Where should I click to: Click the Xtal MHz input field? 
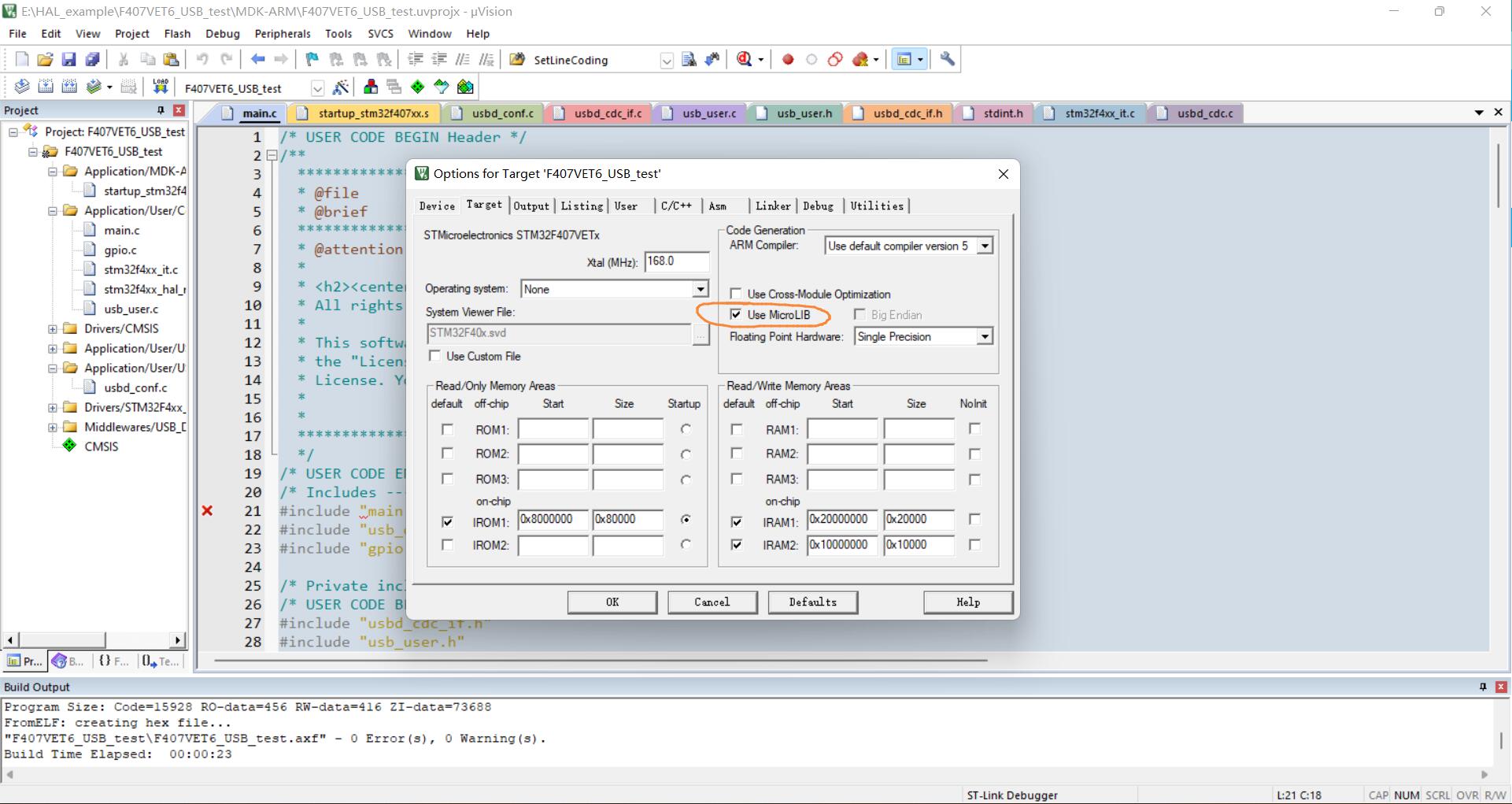coord(677,261)
